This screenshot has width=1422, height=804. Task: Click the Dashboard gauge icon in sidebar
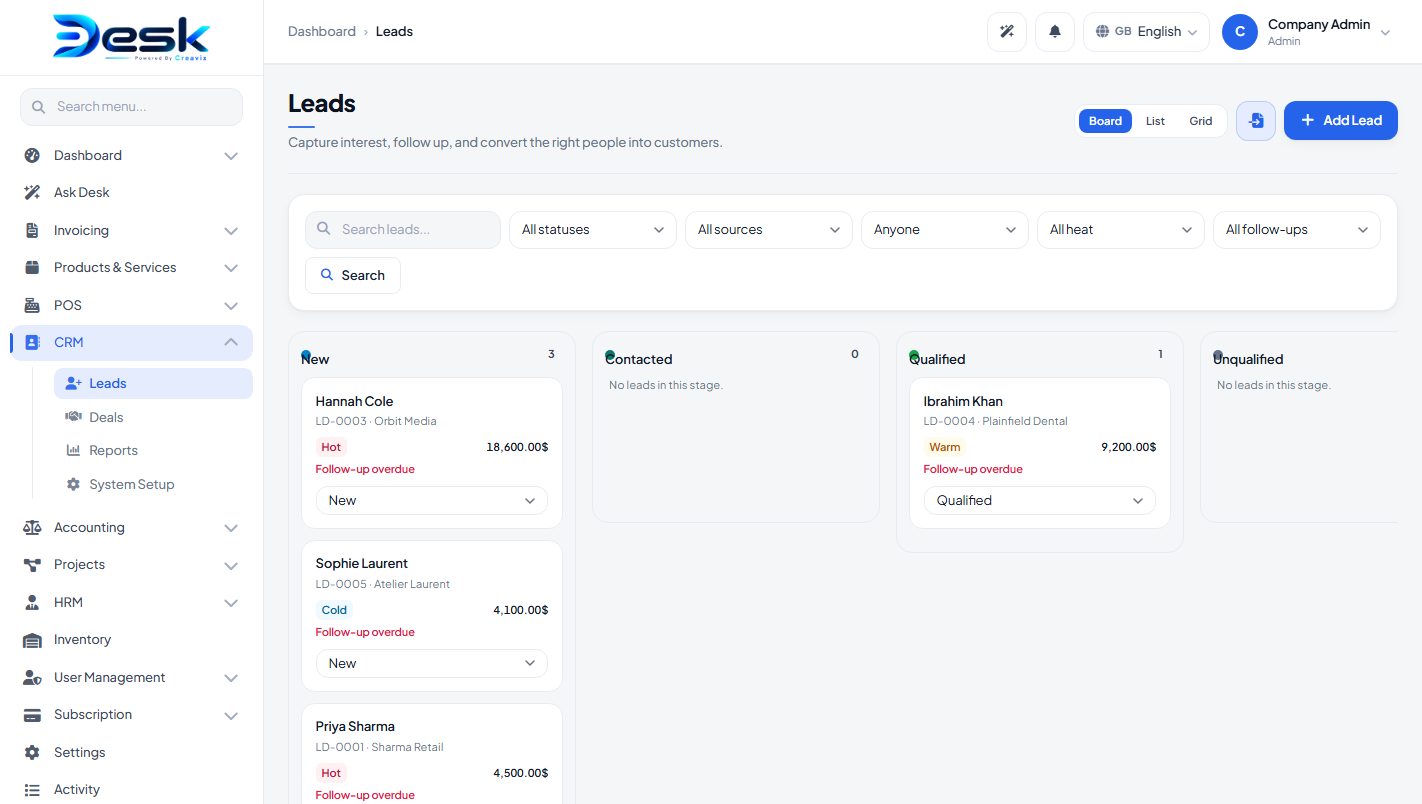click(32, 155)
